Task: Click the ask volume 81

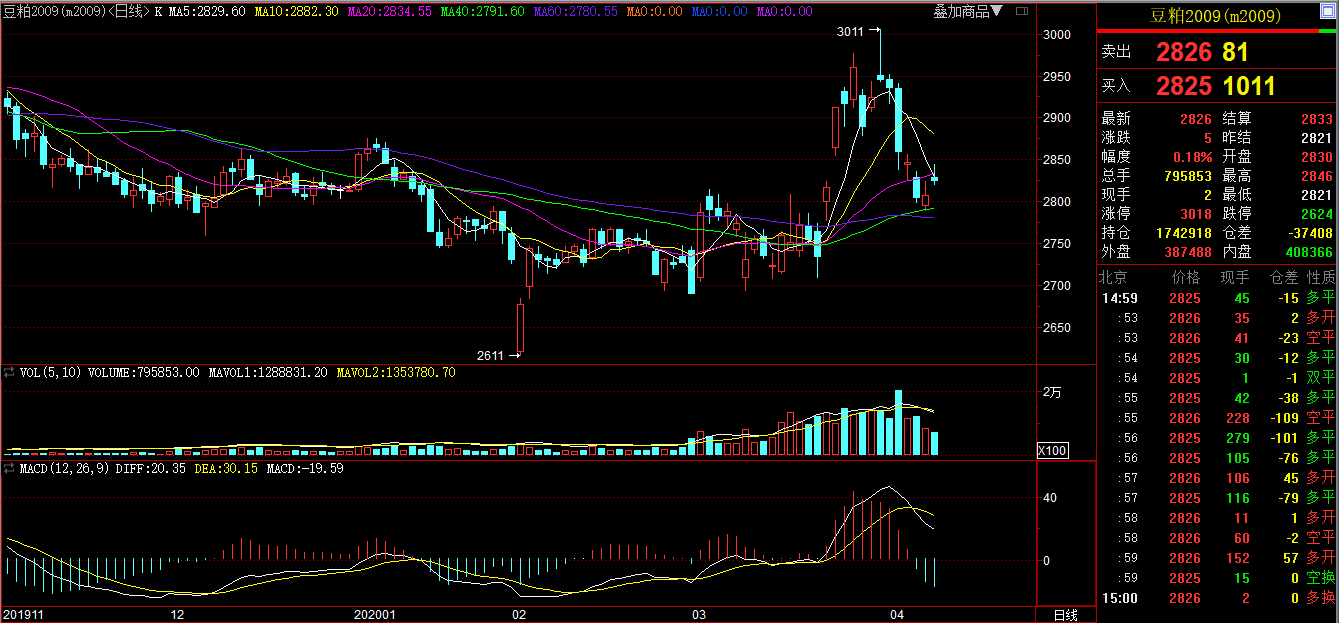Action: point(1235,53)
